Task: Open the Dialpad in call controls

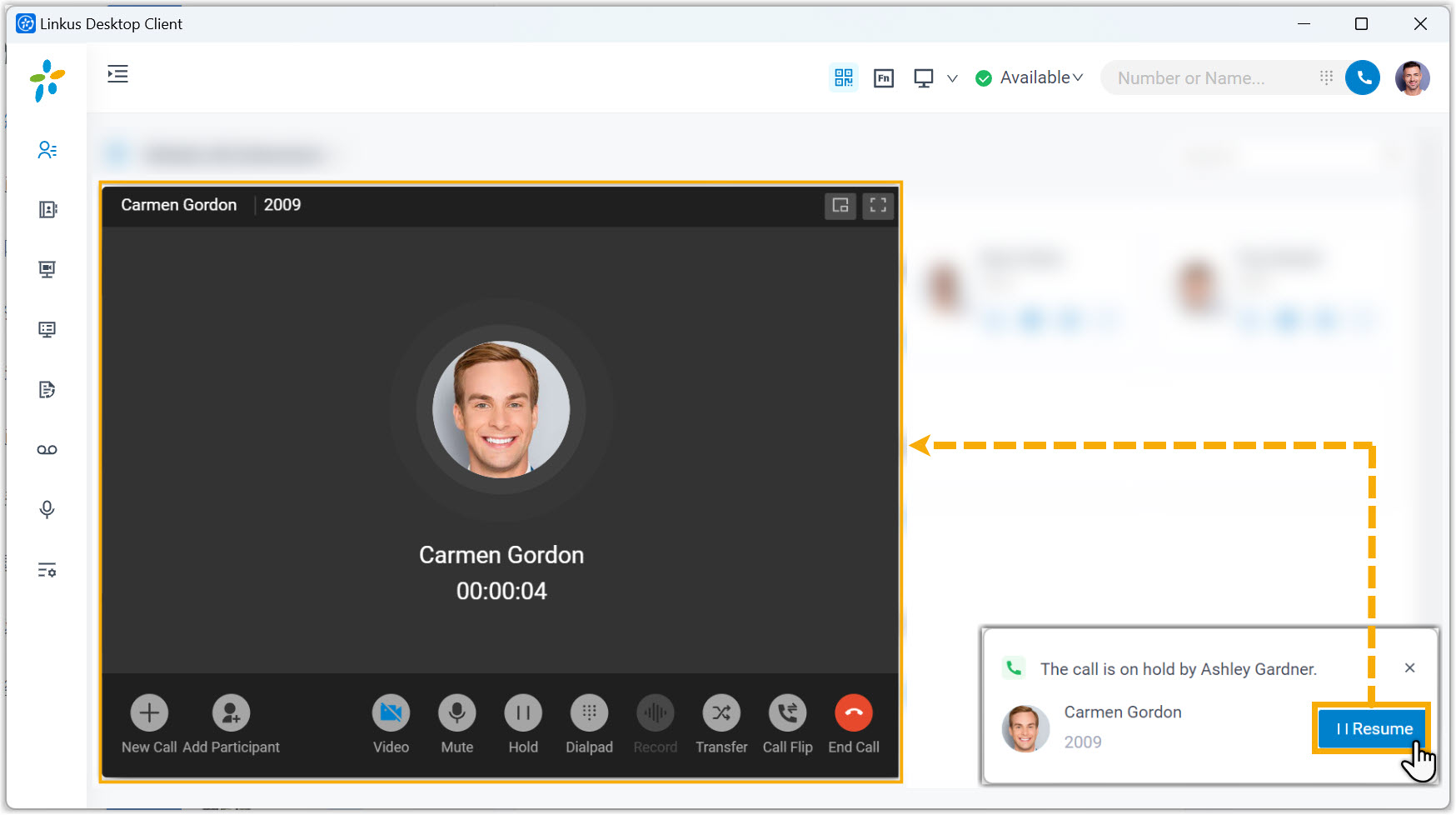Action: tap(589, 713)
